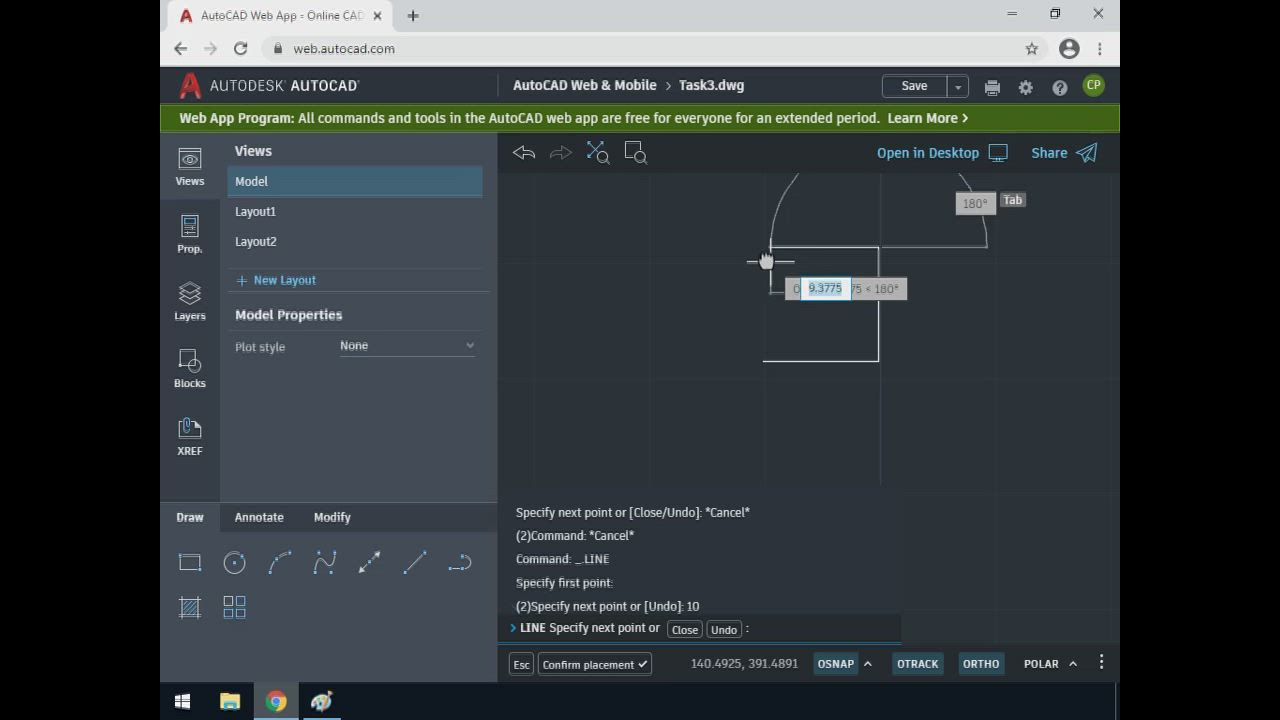
Task: Toggle ORTHO mode
Action: (981, 664)
